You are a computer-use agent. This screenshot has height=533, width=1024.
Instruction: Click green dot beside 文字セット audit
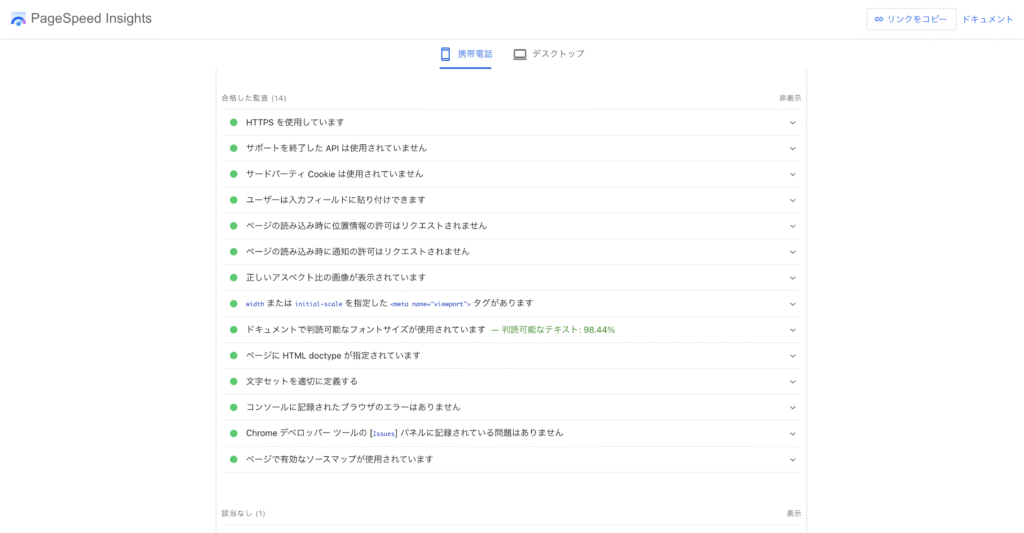233,381
